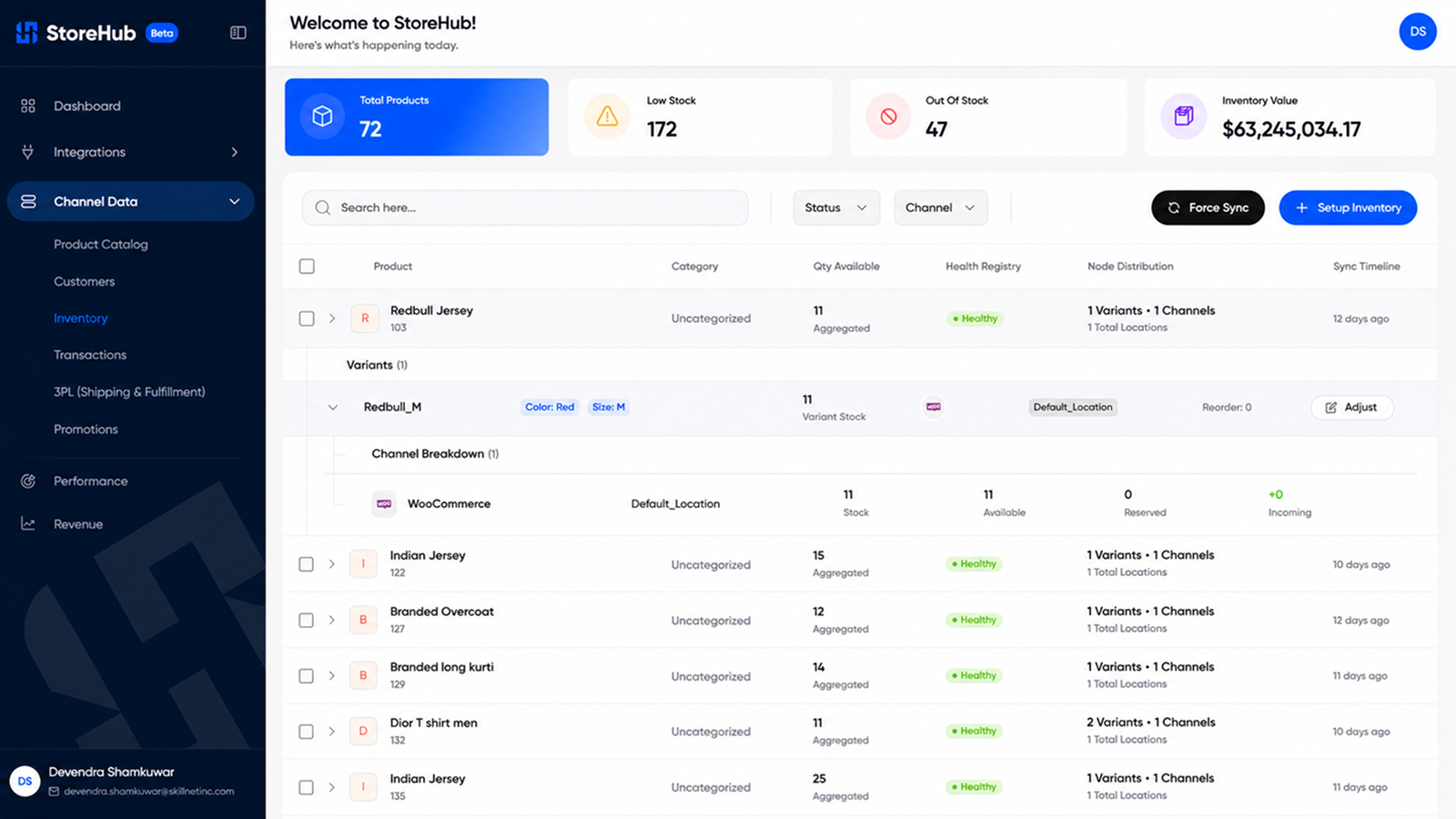Viewport: 1456px width, 819px height.
Task: Click the Out Of Stock prohibited icon
Action: click(888, 116)
